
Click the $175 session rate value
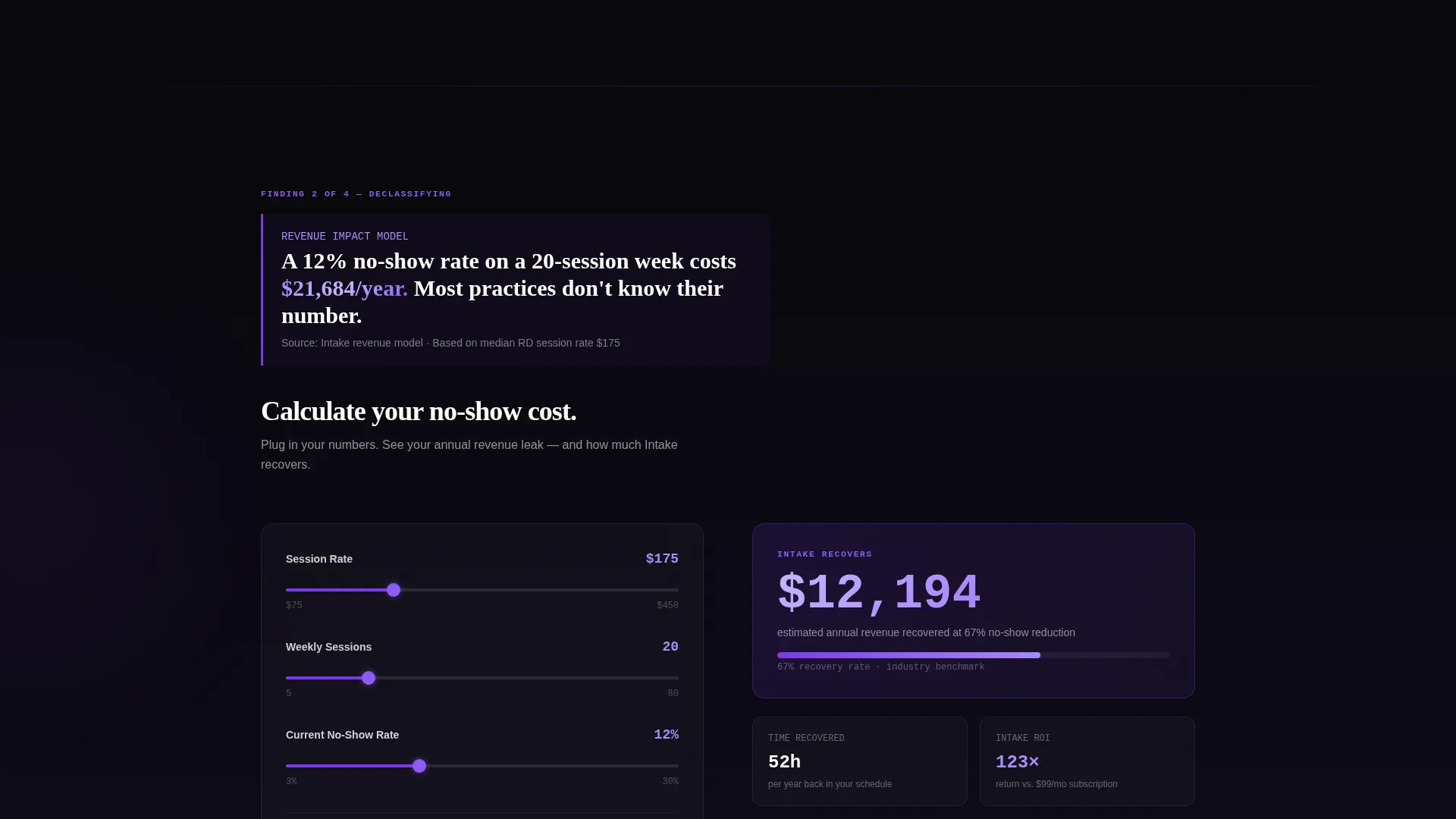pyautogui.click(x=662, y=559)
